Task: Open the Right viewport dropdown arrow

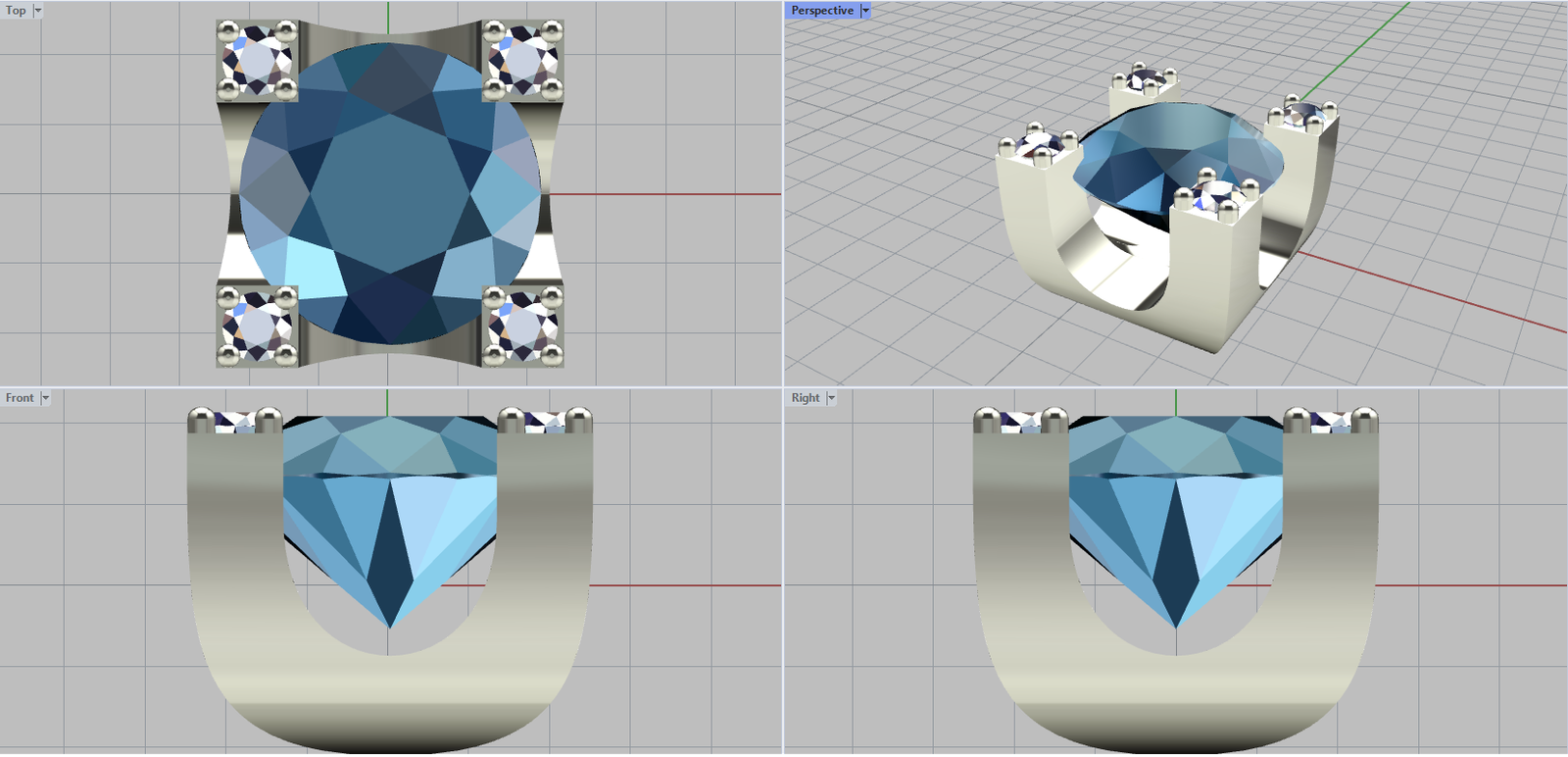Action: pos(831,398)
